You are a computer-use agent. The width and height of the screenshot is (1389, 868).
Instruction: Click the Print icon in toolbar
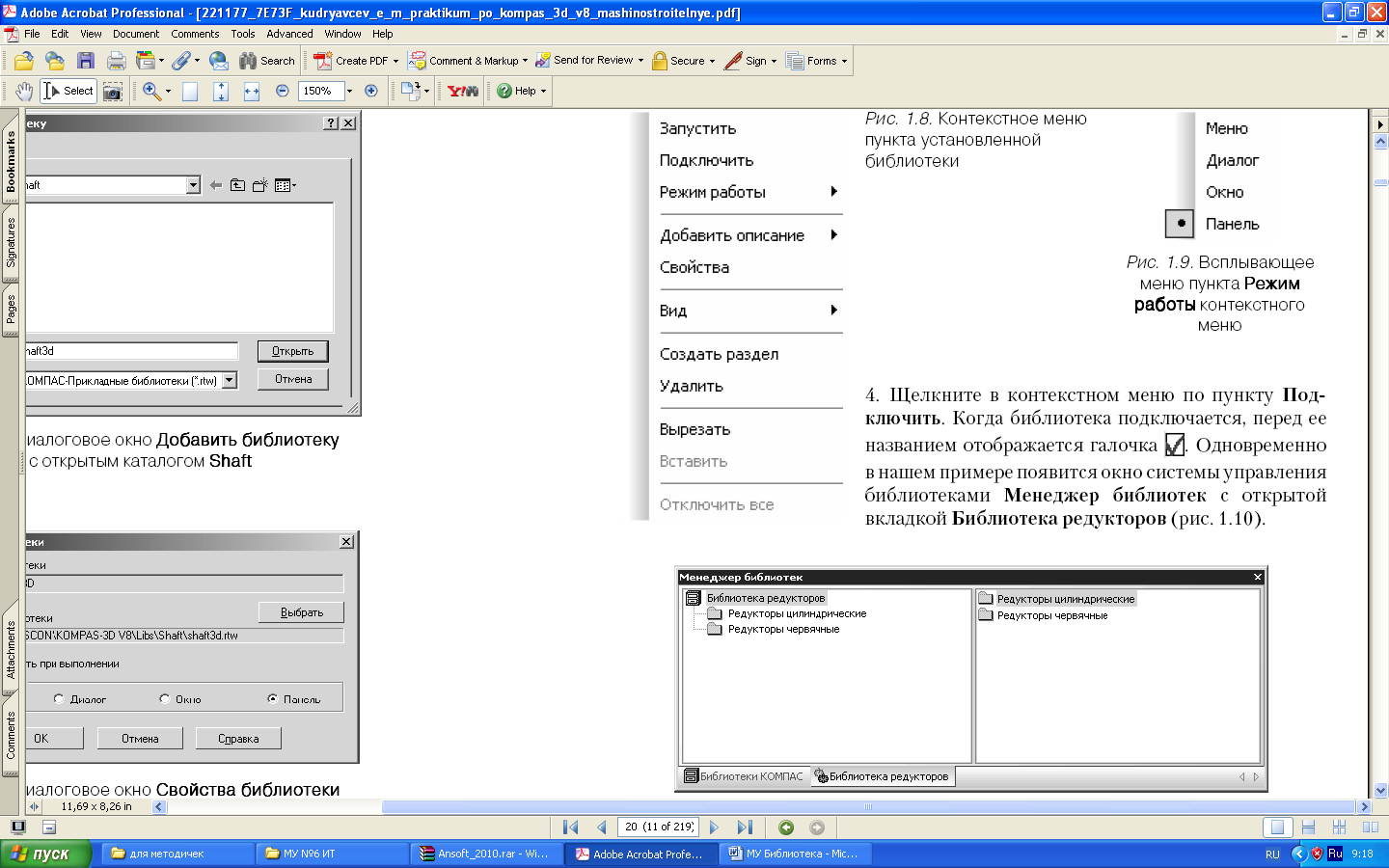(117, 61)
